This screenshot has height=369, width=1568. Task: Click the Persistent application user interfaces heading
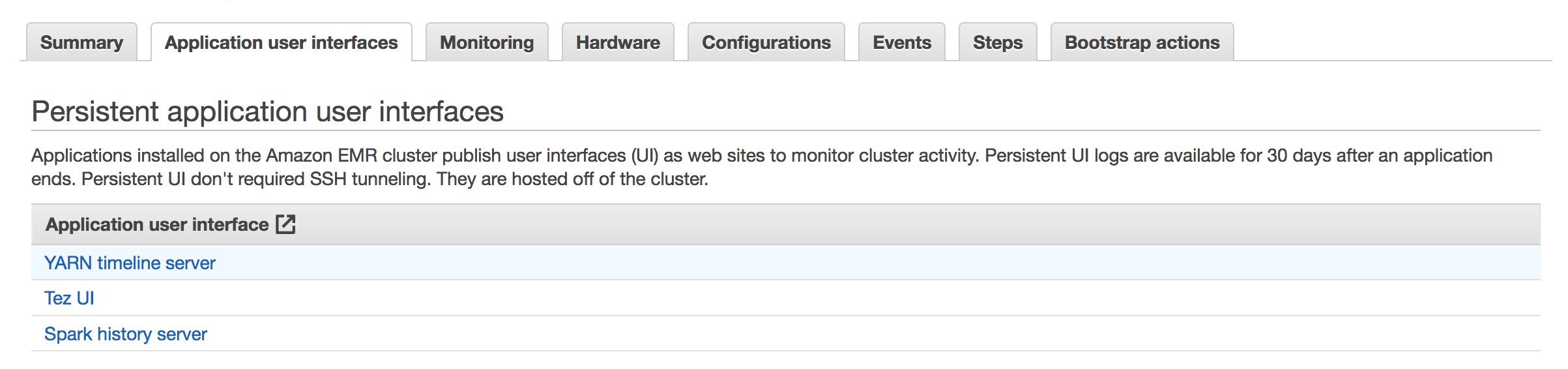pyautogui.click(x=267, y=111)
